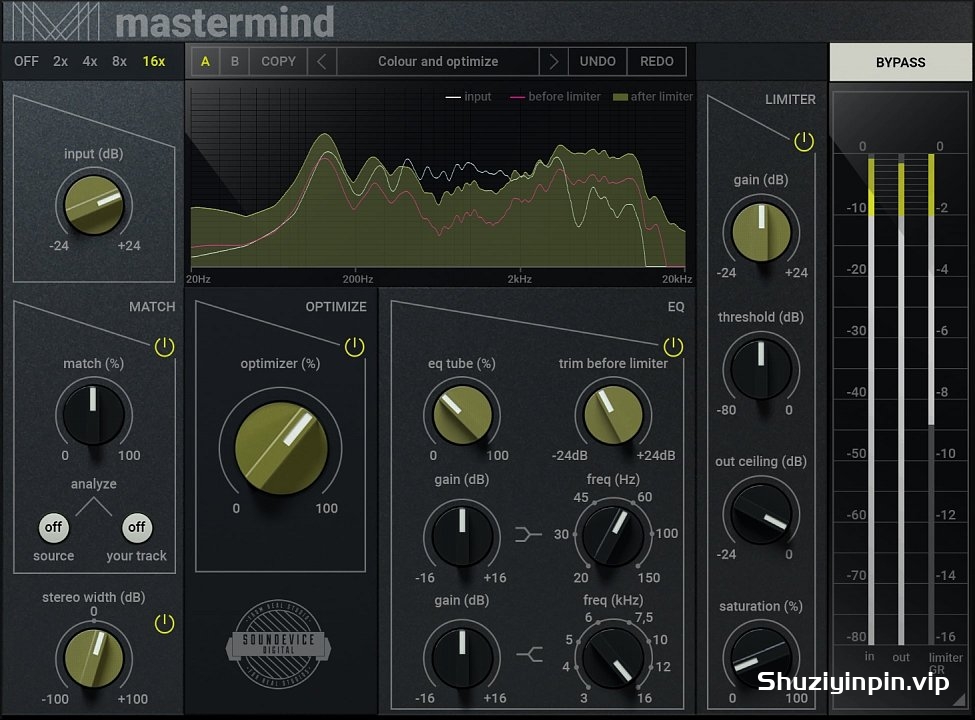Click the 'OPTIMIZE' section title
The height and width of the screenshot is (720, 975).
point(336,307)
